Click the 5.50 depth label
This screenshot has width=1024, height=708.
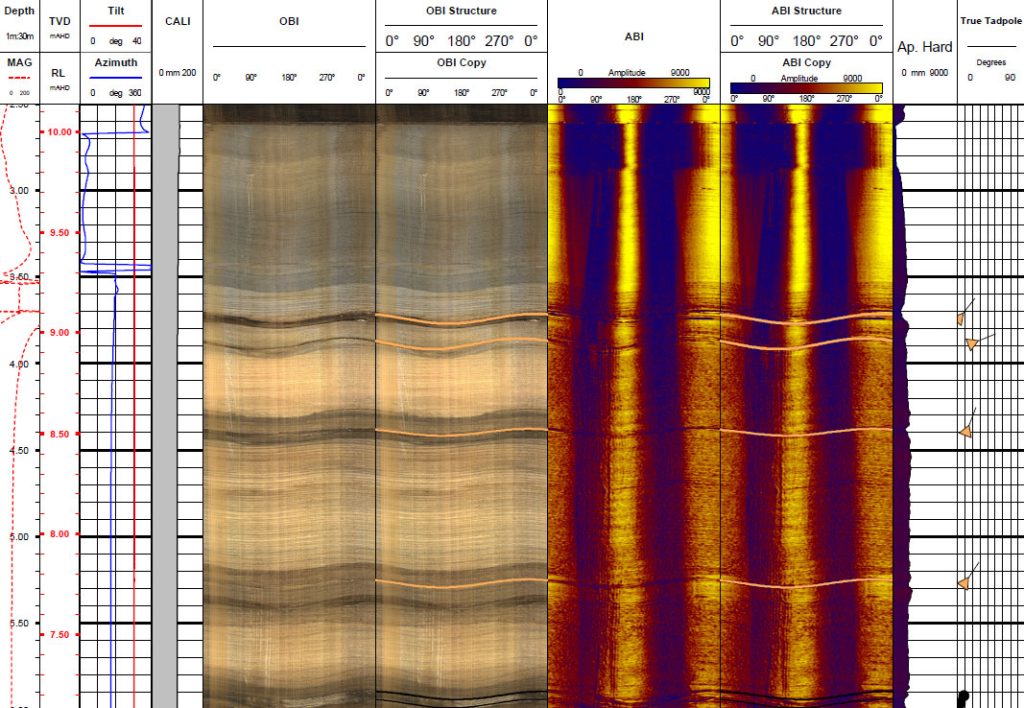pos(19,623)
